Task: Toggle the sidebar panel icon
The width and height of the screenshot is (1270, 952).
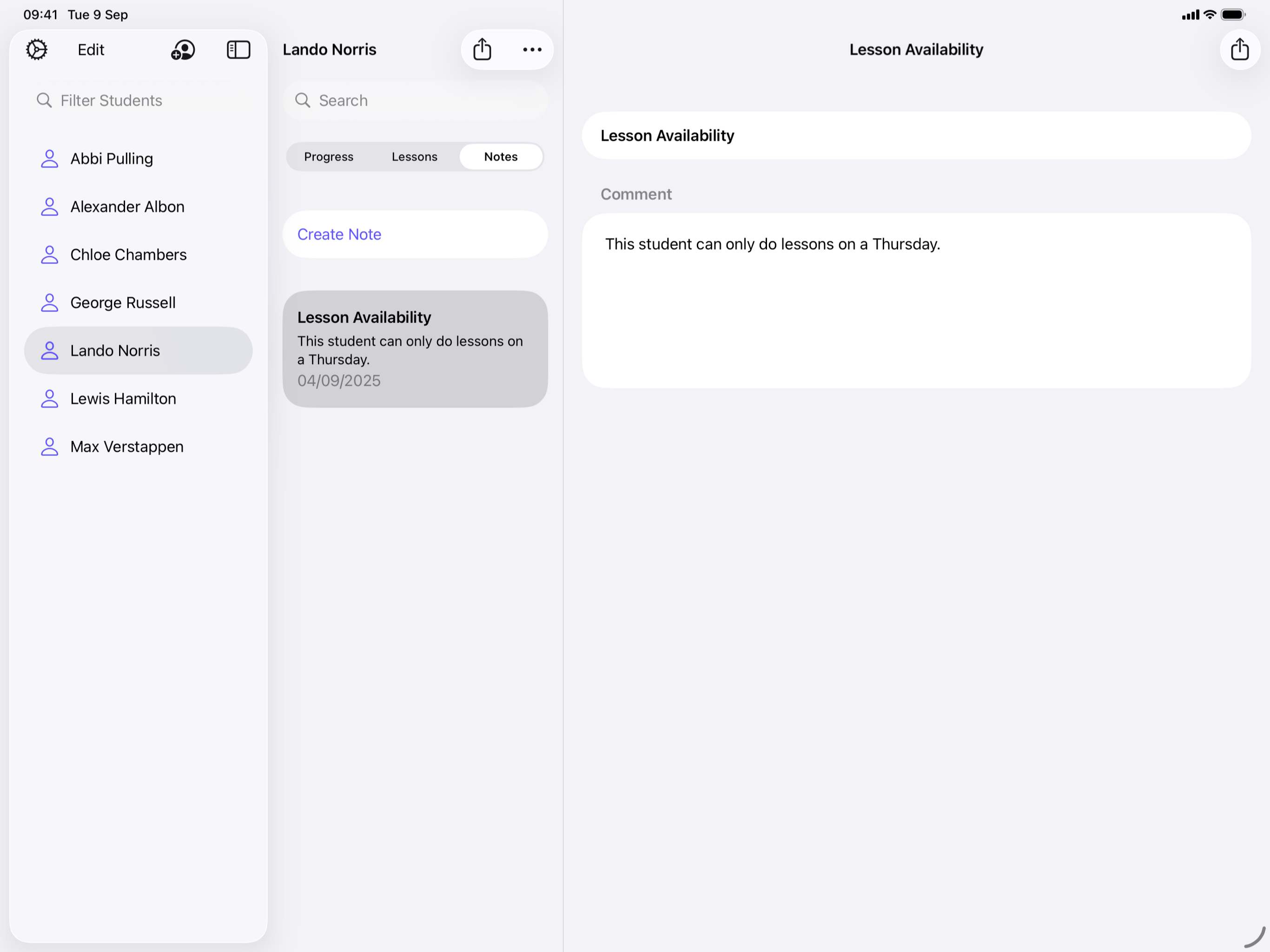Action: (x=238, y=50)
